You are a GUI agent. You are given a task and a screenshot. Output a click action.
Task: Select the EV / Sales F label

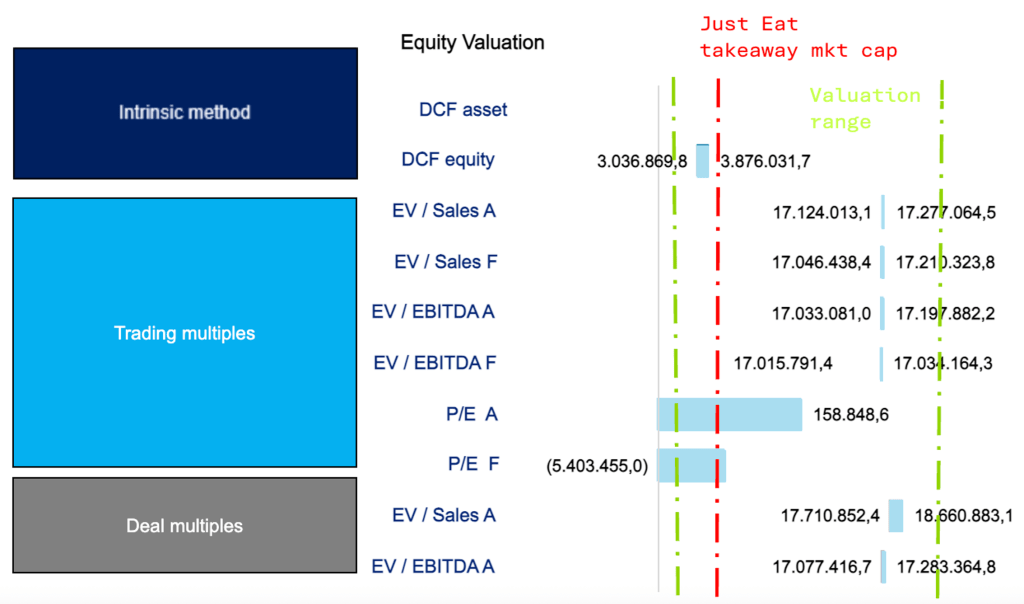(x=445, y=262)
